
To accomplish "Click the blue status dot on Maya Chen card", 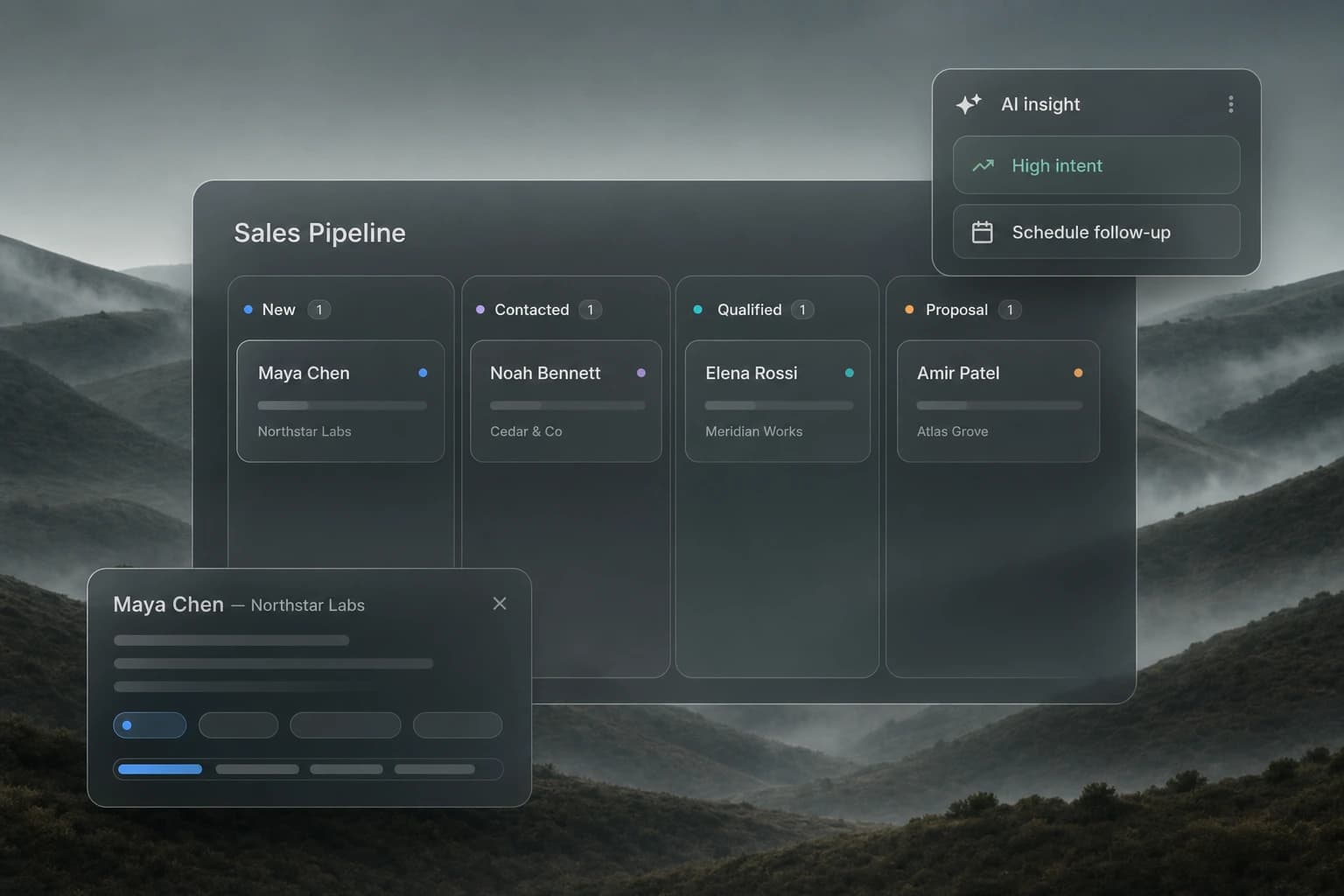I will click(423, 373).
